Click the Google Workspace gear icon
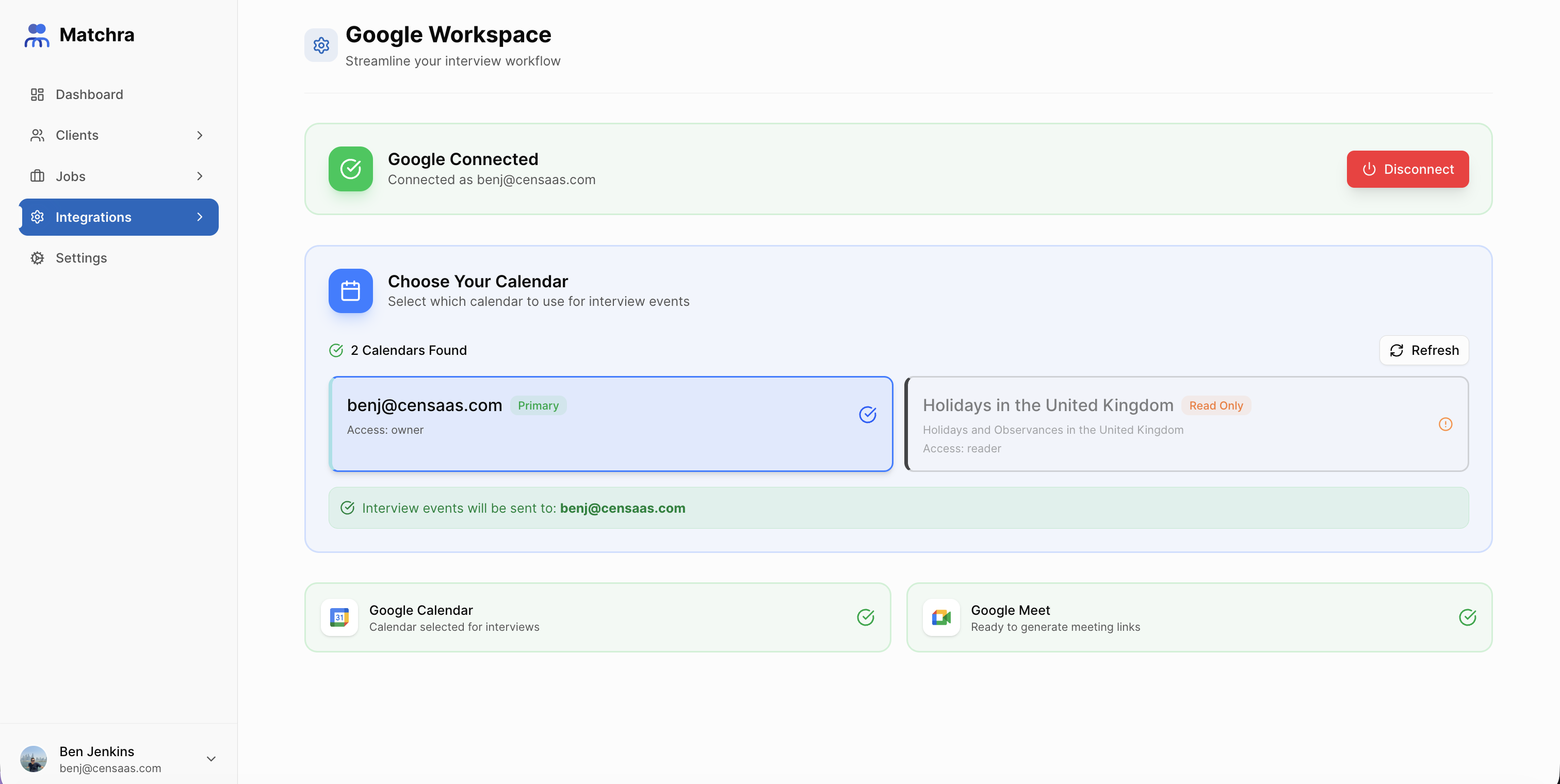The width and height of the screenshot is (1560, 784). pos(321,45)
